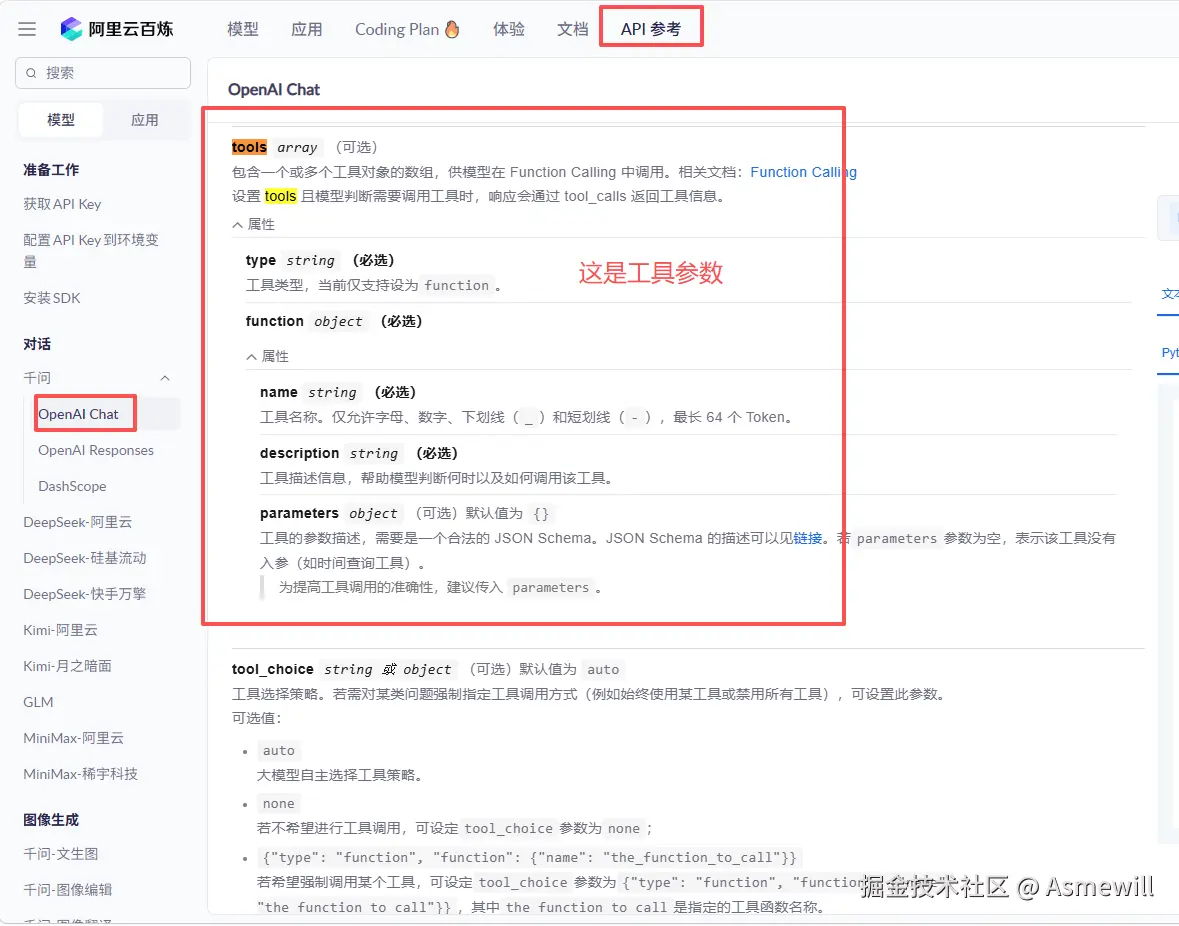This screenshot has height=926, width=1179.
Task: Switch to the 应用 sidebar tab
Action: (x=144, y=120)
